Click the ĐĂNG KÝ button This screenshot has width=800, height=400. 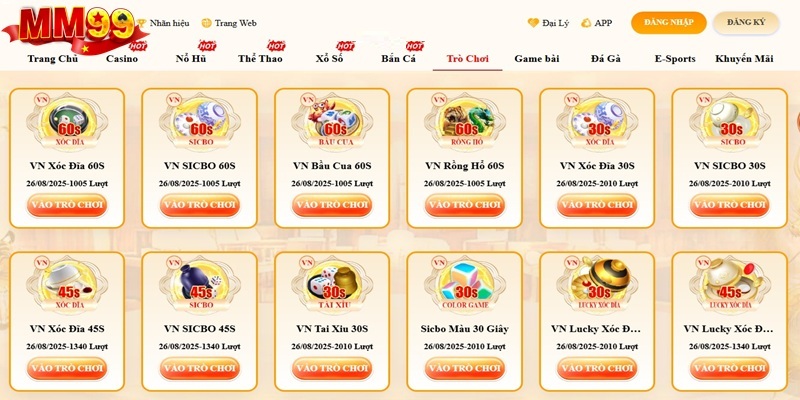click(746, 23)
